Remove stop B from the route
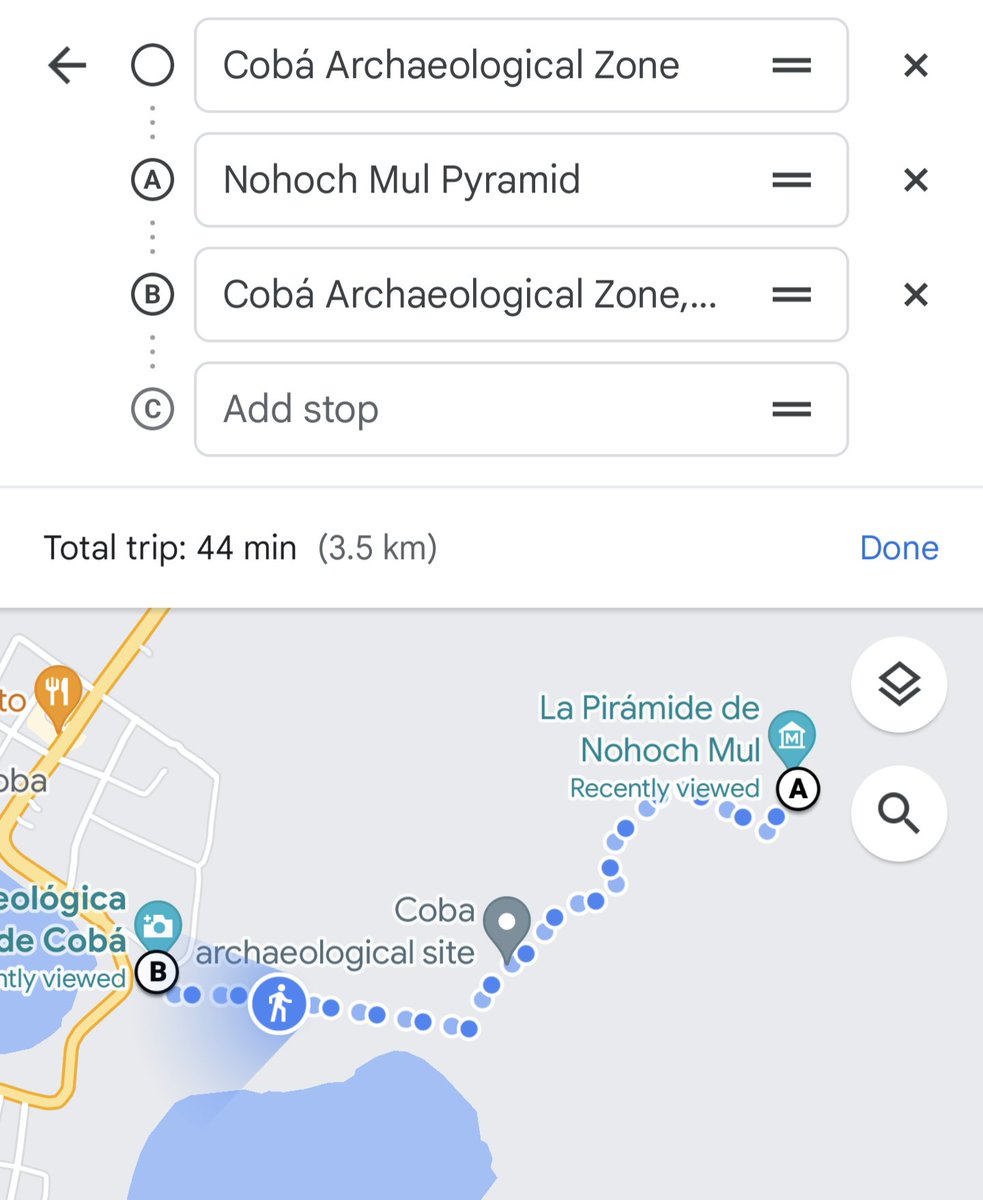Image resolution: width=983 pixels, height=1200 pixels. click(x=915, y=295)
